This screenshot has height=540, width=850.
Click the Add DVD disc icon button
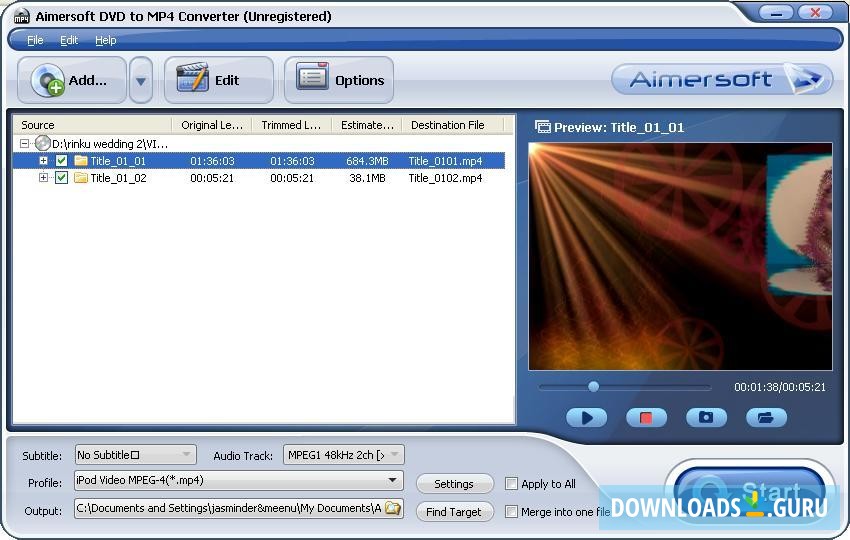(x=72, y=80)
